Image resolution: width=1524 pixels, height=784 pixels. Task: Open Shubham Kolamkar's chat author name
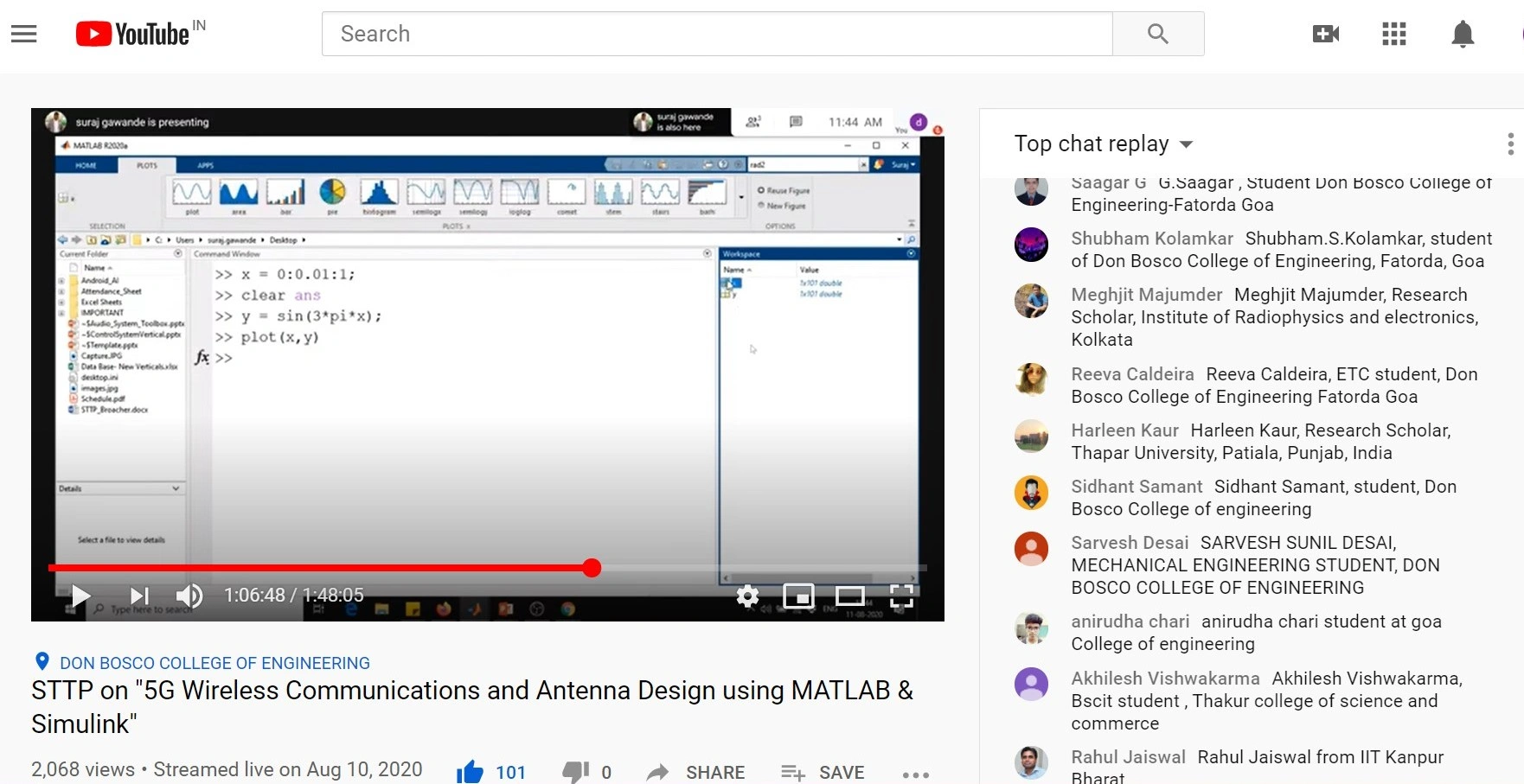tap(1152, 239)
